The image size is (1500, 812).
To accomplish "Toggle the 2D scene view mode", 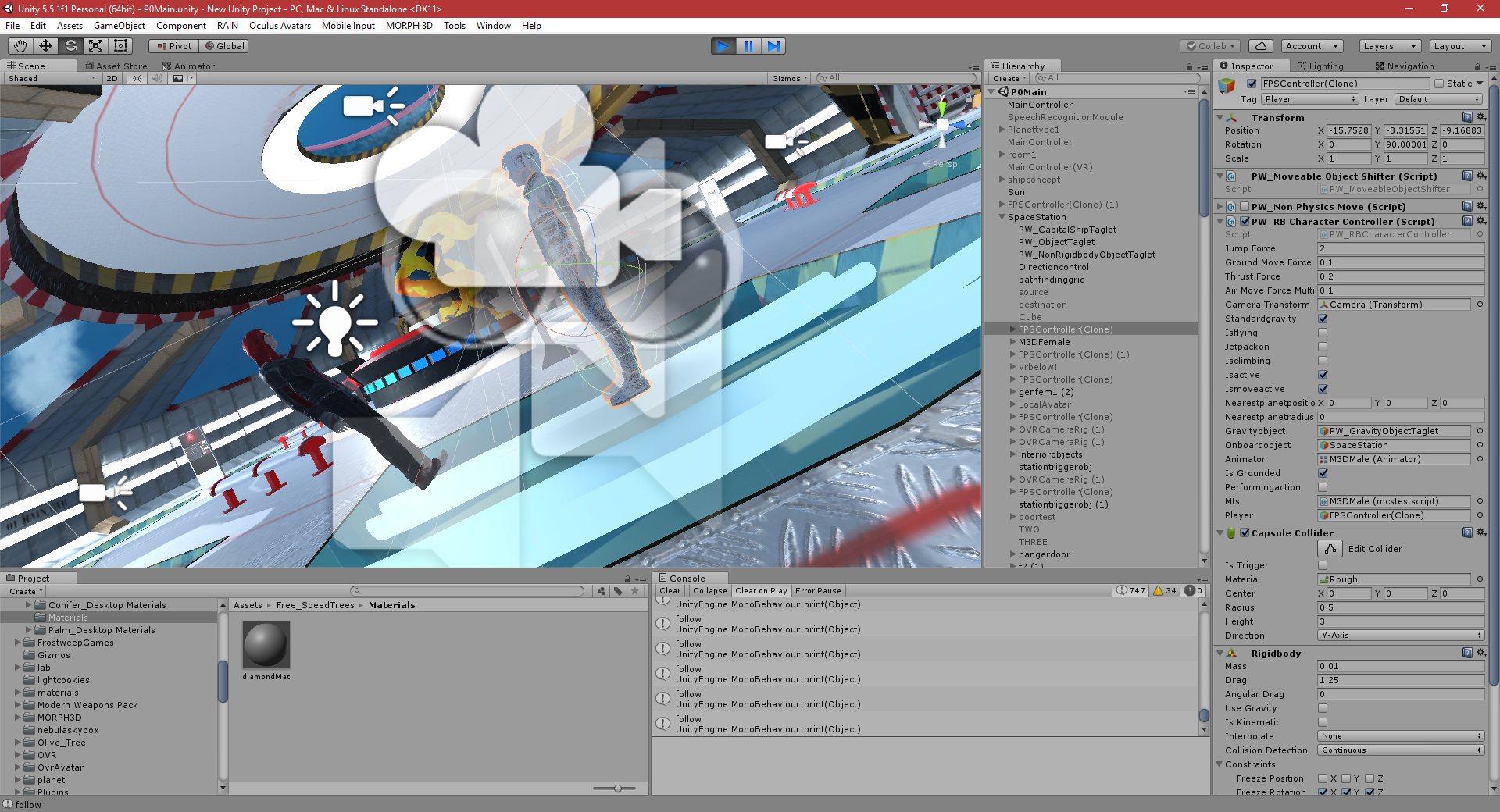I will pos(112,78).
